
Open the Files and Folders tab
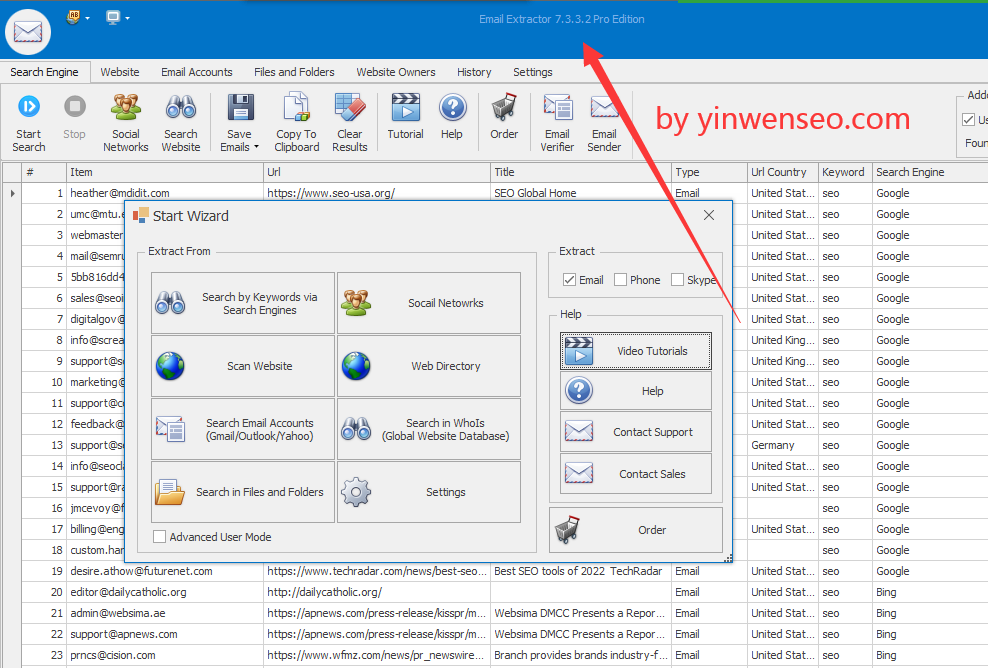294,72
